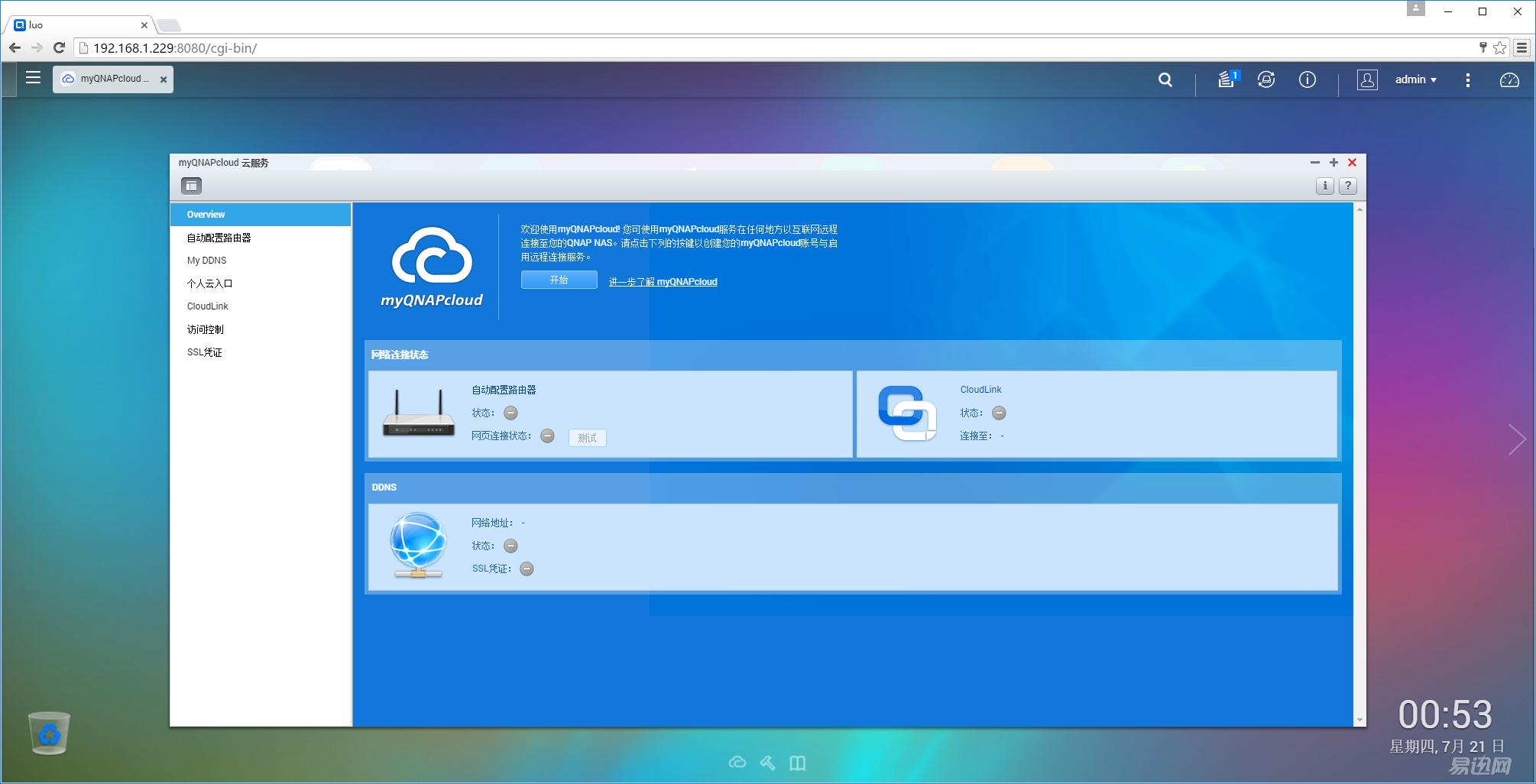
Task: Click the saved password key icon
Action: (1483, 48)
